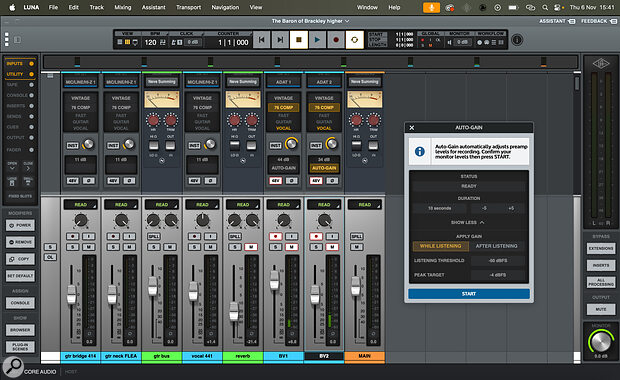
Task: Click the UA logo above master meters
Action: [601, 63]
